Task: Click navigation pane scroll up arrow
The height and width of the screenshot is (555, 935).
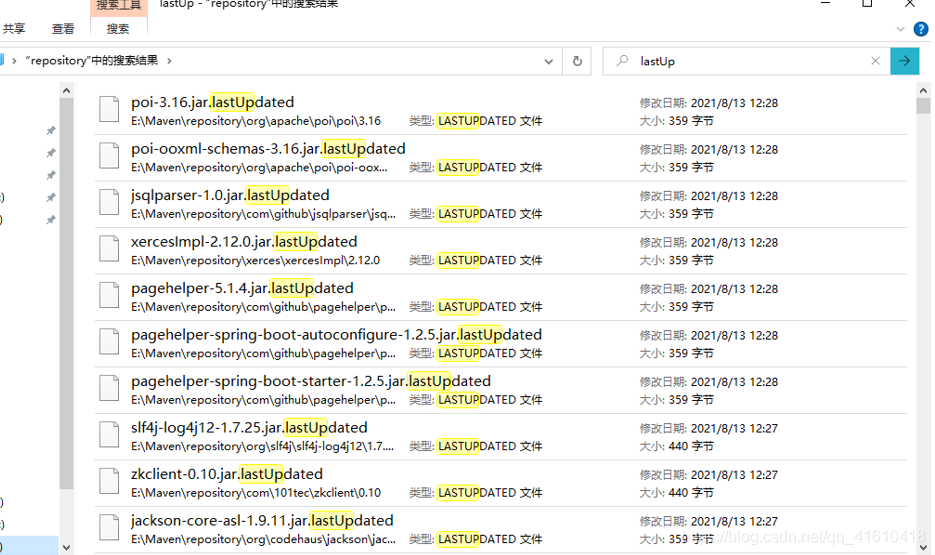Action: [x=66, y=91]
